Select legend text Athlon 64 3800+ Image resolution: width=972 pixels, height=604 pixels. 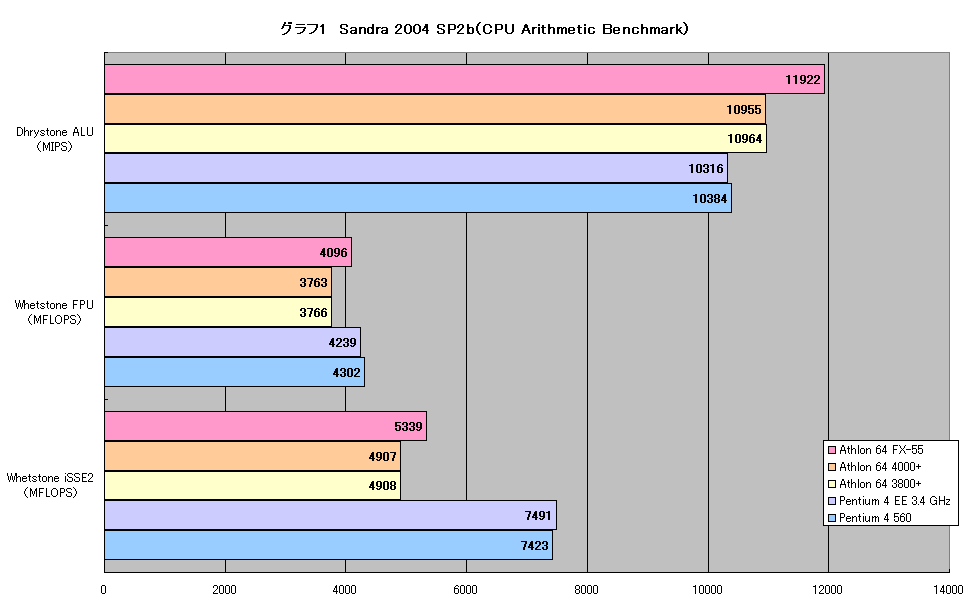(880, 484)
